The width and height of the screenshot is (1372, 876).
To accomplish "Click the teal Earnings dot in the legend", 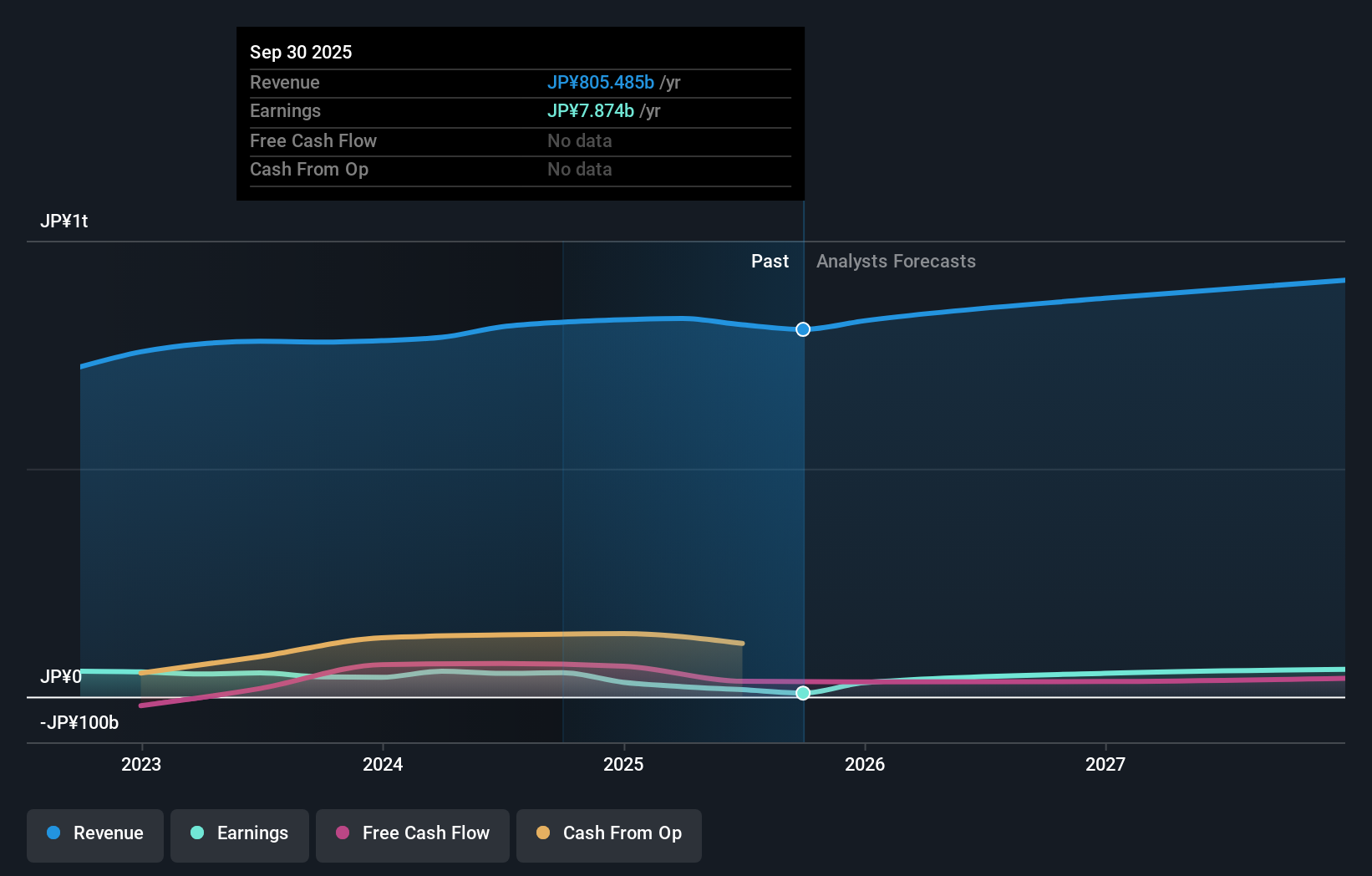I will click(196, 833).
